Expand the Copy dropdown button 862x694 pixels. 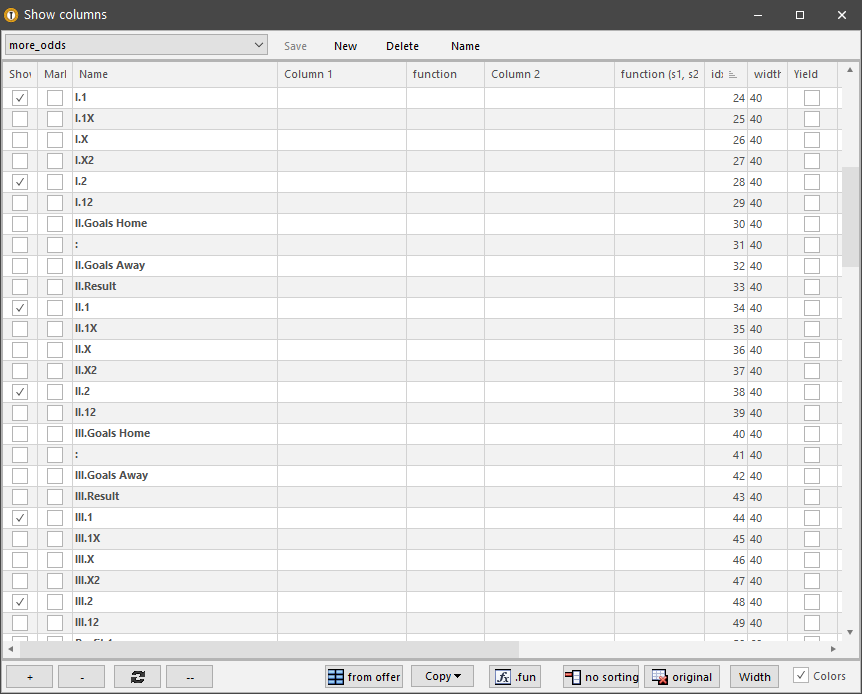coord(443,677)
